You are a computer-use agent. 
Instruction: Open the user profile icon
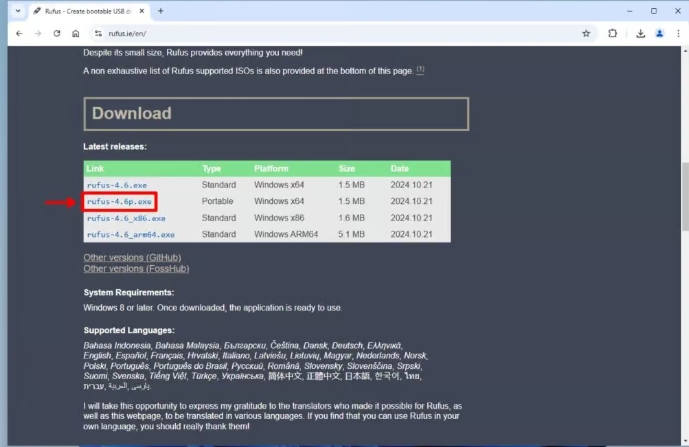(659, 33)
